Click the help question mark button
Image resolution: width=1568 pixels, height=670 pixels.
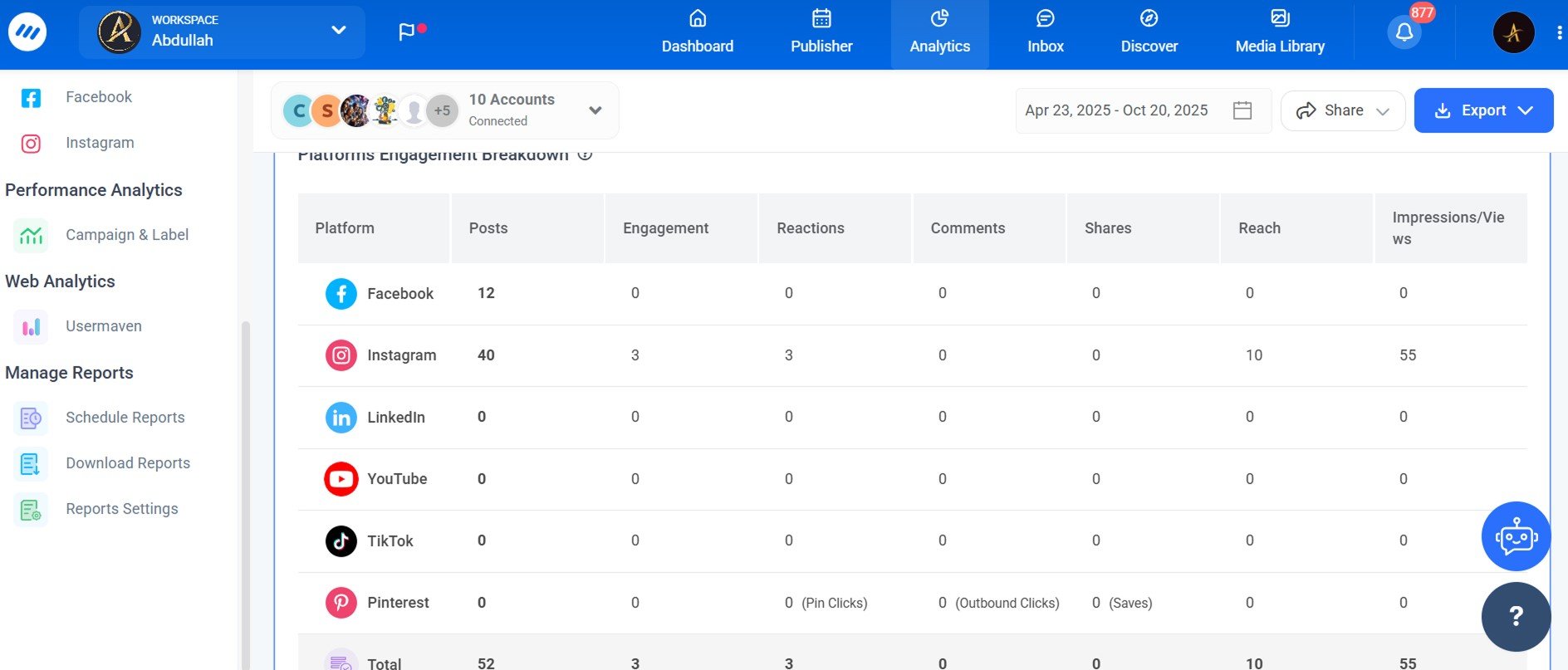pyautogui.click(x=1516, y=616)
